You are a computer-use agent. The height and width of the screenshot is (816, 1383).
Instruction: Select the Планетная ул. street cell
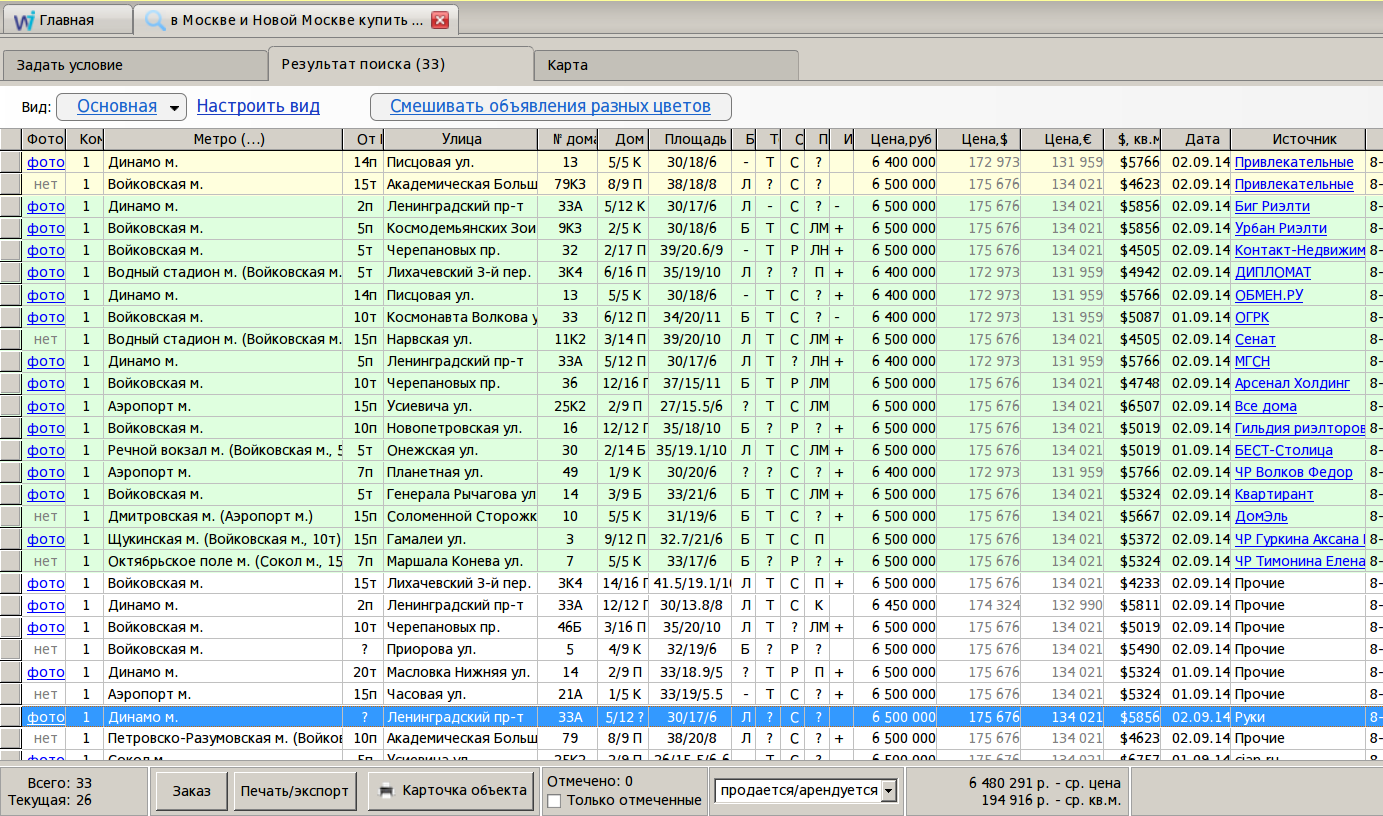point(461,472)
